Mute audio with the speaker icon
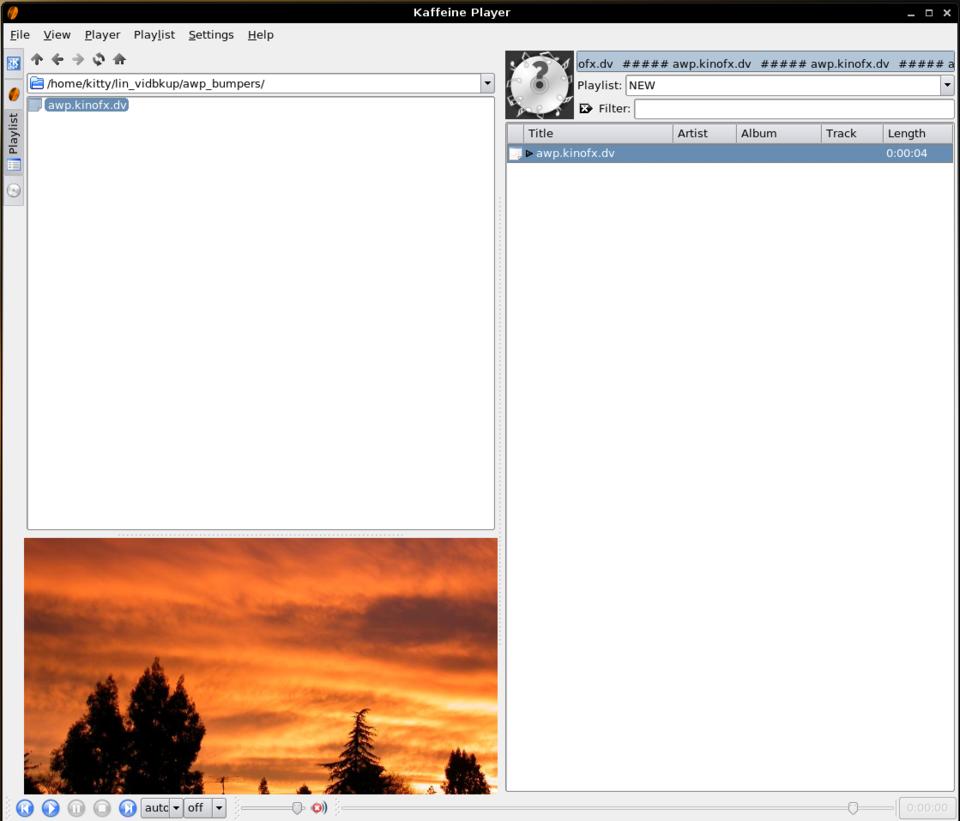This screenshot has width=960, height=821. click(319, 808)
